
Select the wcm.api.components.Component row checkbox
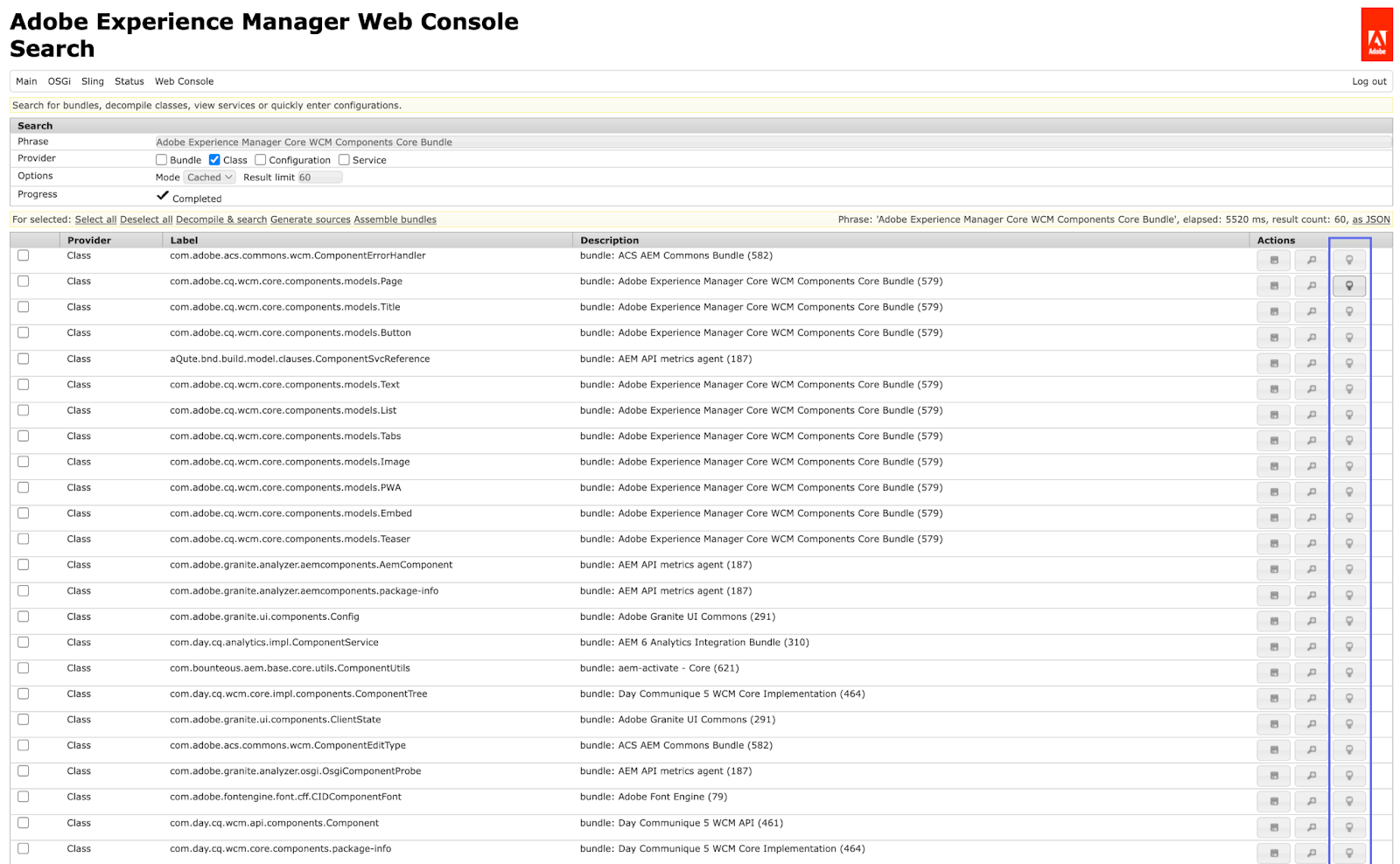23,823
